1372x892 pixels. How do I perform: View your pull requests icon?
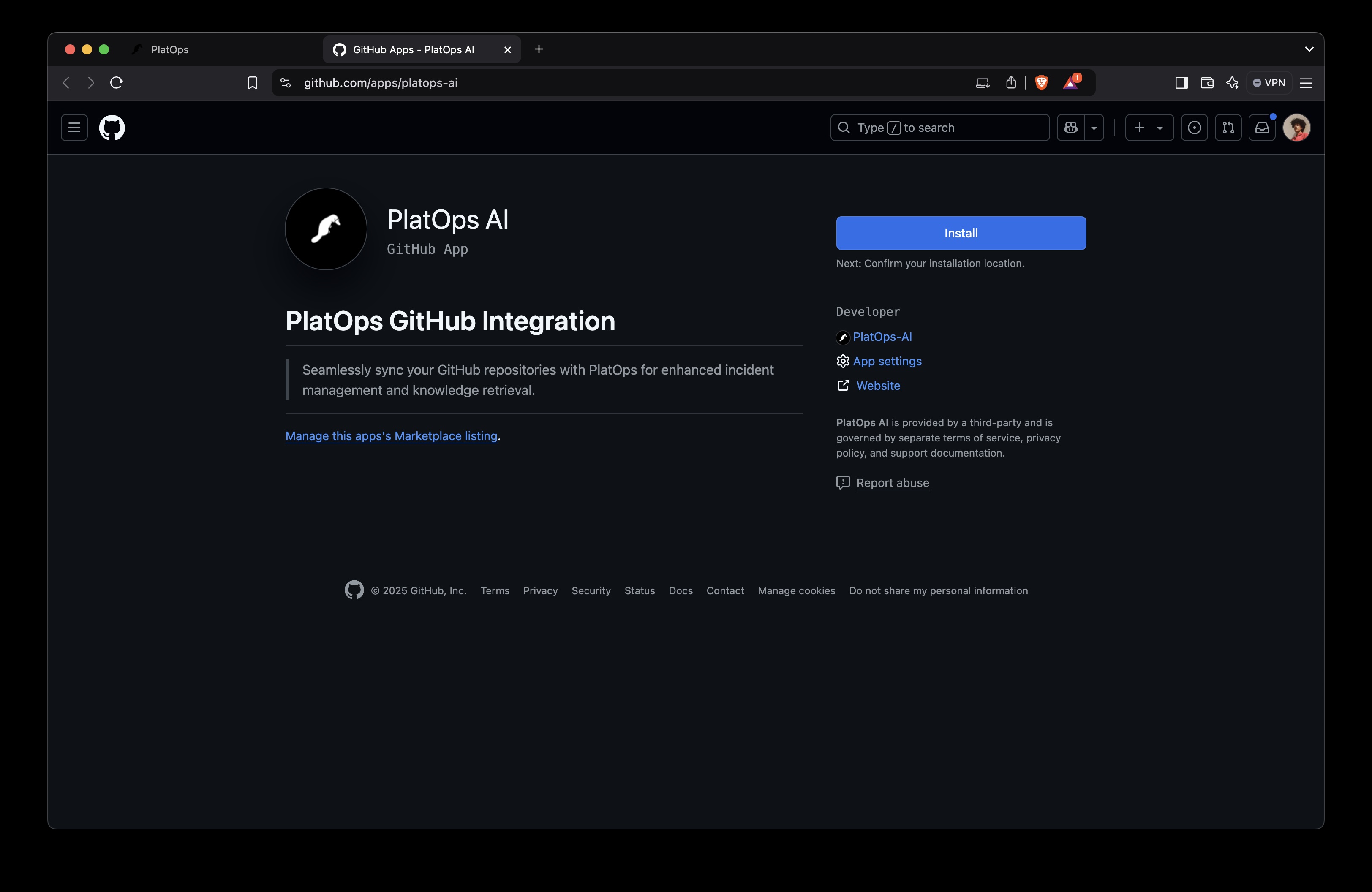1228,128
